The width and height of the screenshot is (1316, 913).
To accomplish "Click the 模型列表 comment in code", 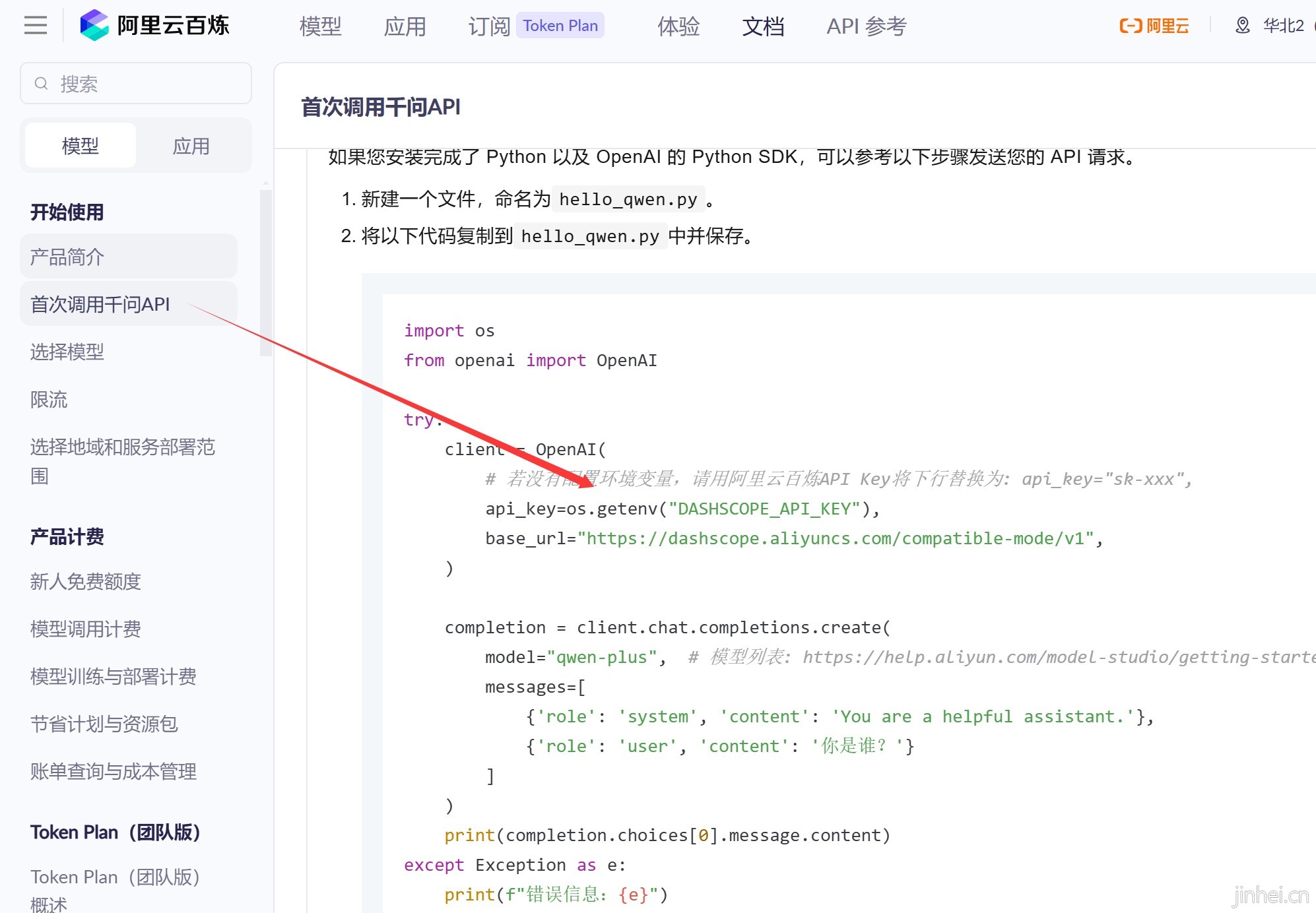I will pos(1002,657).
